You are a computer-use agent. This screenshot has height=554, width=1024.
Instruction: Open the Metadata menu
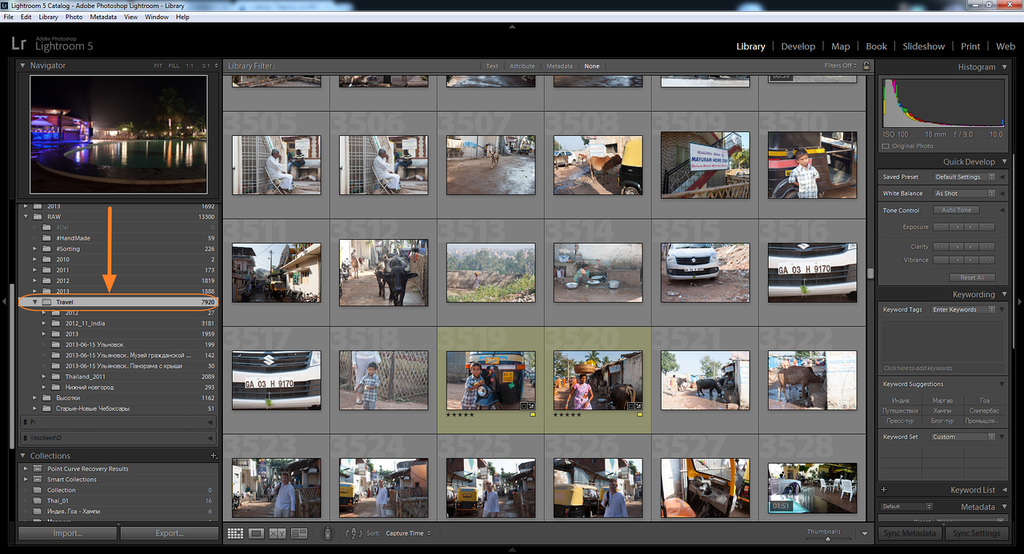click(x=103, y=17)
